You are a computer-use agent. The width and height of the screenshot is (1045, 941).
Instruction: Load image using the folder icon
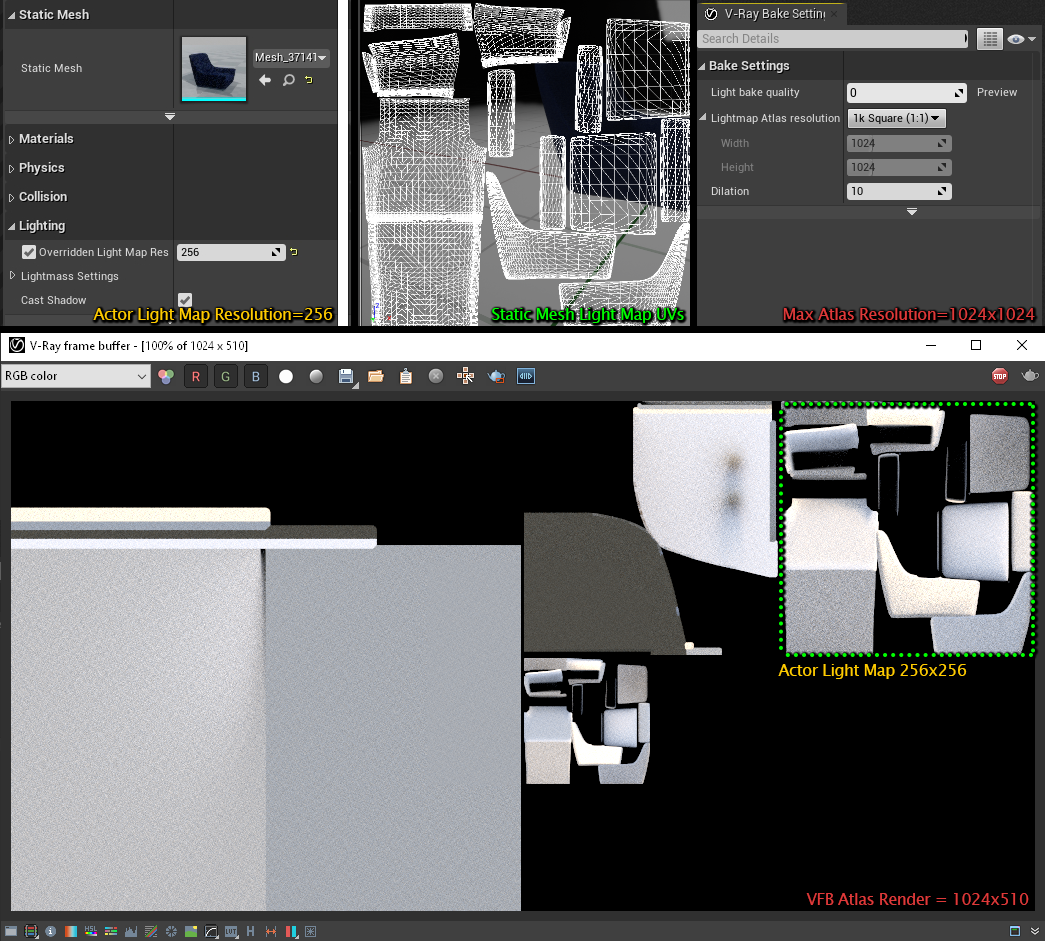coord(376,377)
